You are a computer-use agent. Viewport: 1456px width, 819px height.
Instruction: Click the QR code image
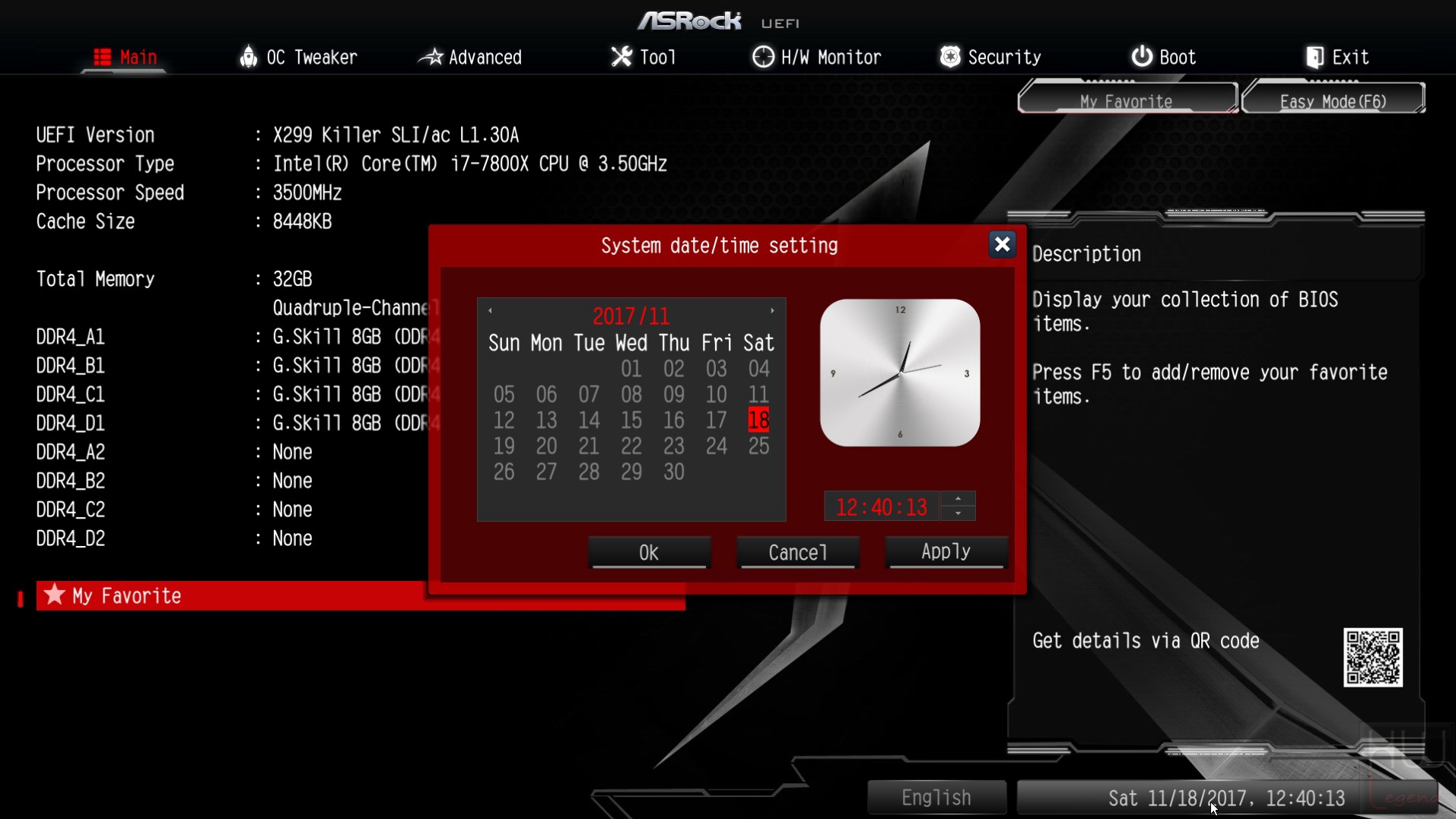[1372, 657]
